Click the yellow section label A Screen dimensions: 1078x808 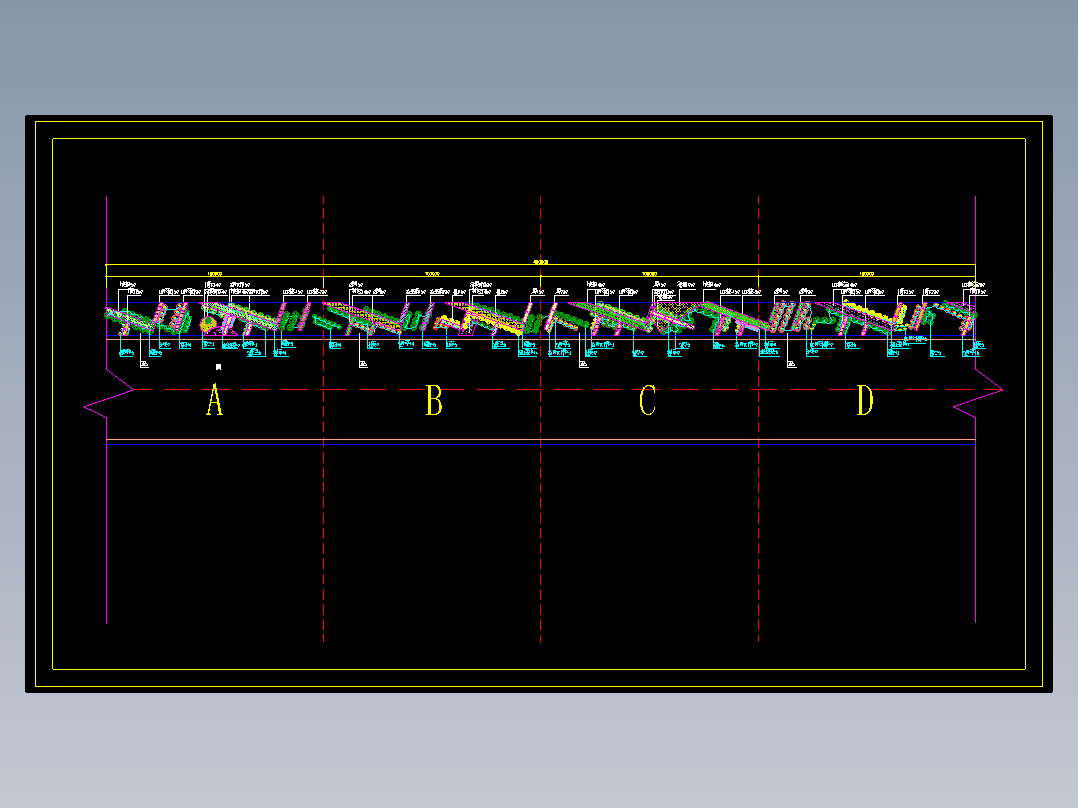[x=214, y=400]
